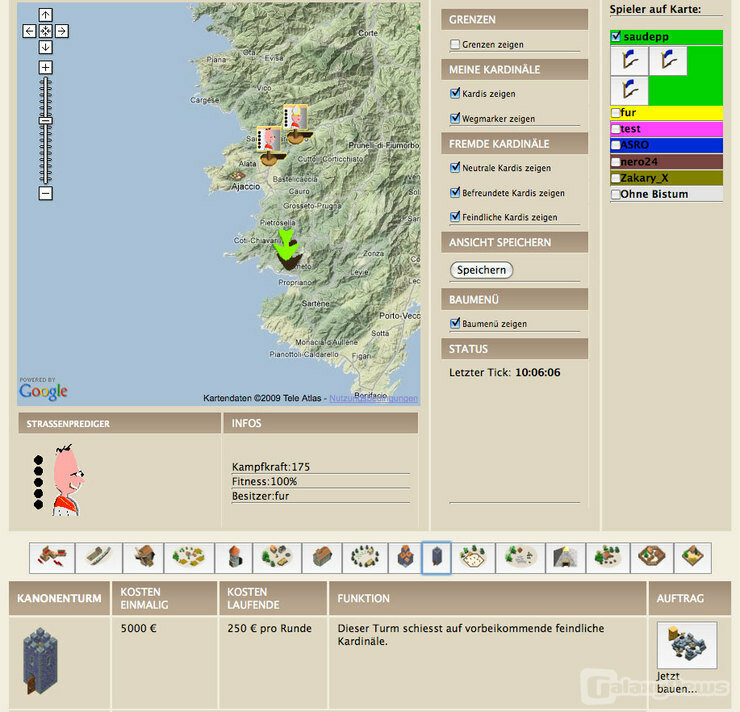Select the round red-roofed tower icon
This screenshot has height=712, width=740.
click(x=234, y=558)
